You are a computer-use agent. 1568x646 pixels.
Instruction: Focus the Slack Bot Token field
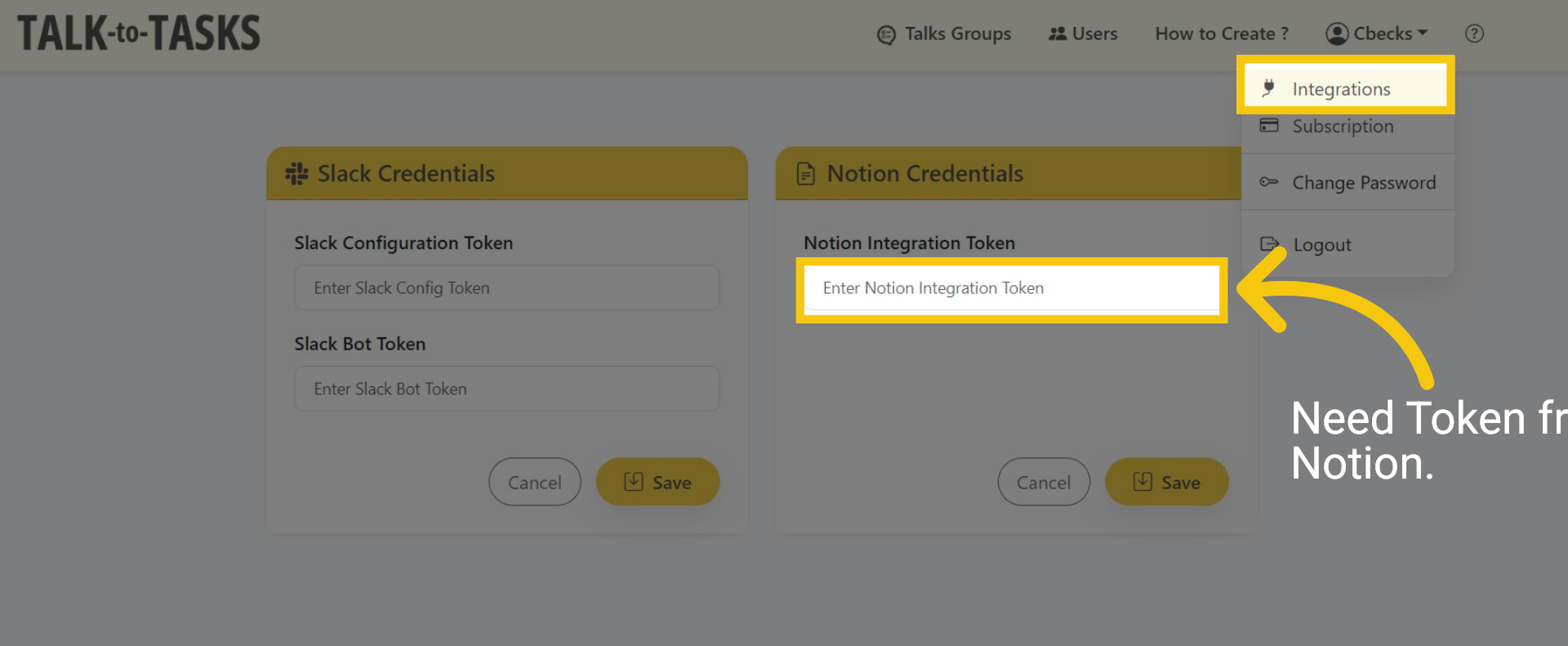tap(506, 389)
